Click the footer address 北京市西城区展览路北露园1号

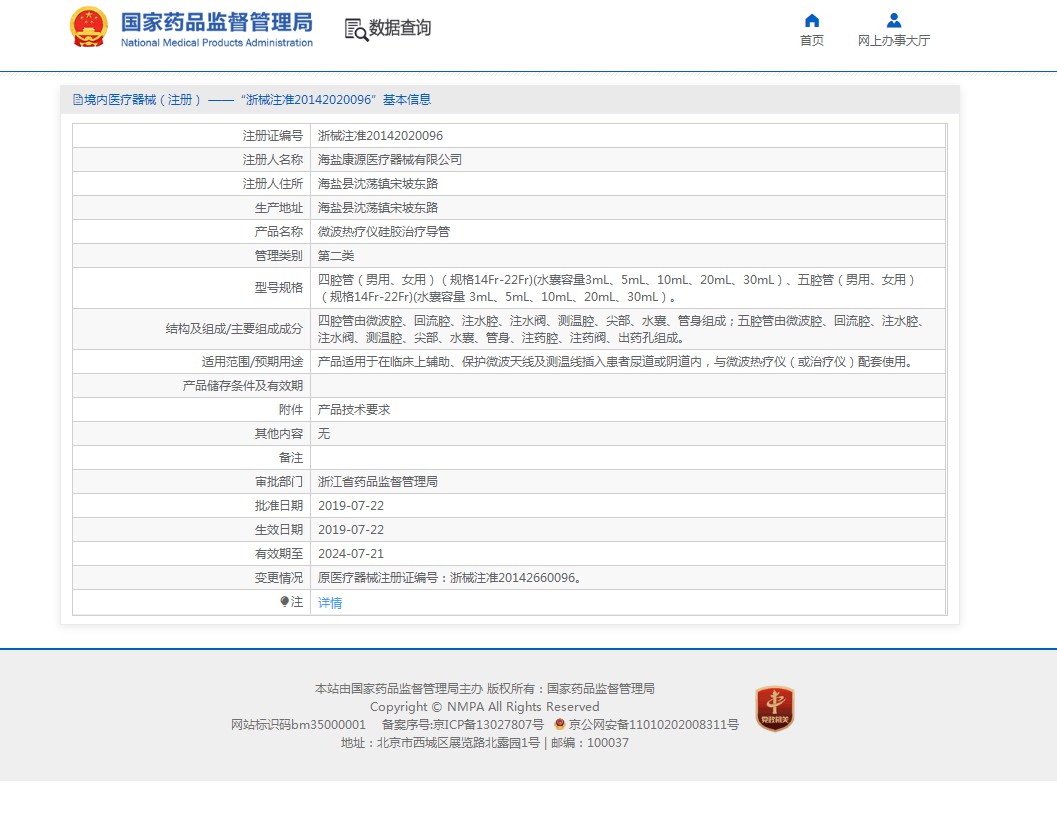pos(458,743)
